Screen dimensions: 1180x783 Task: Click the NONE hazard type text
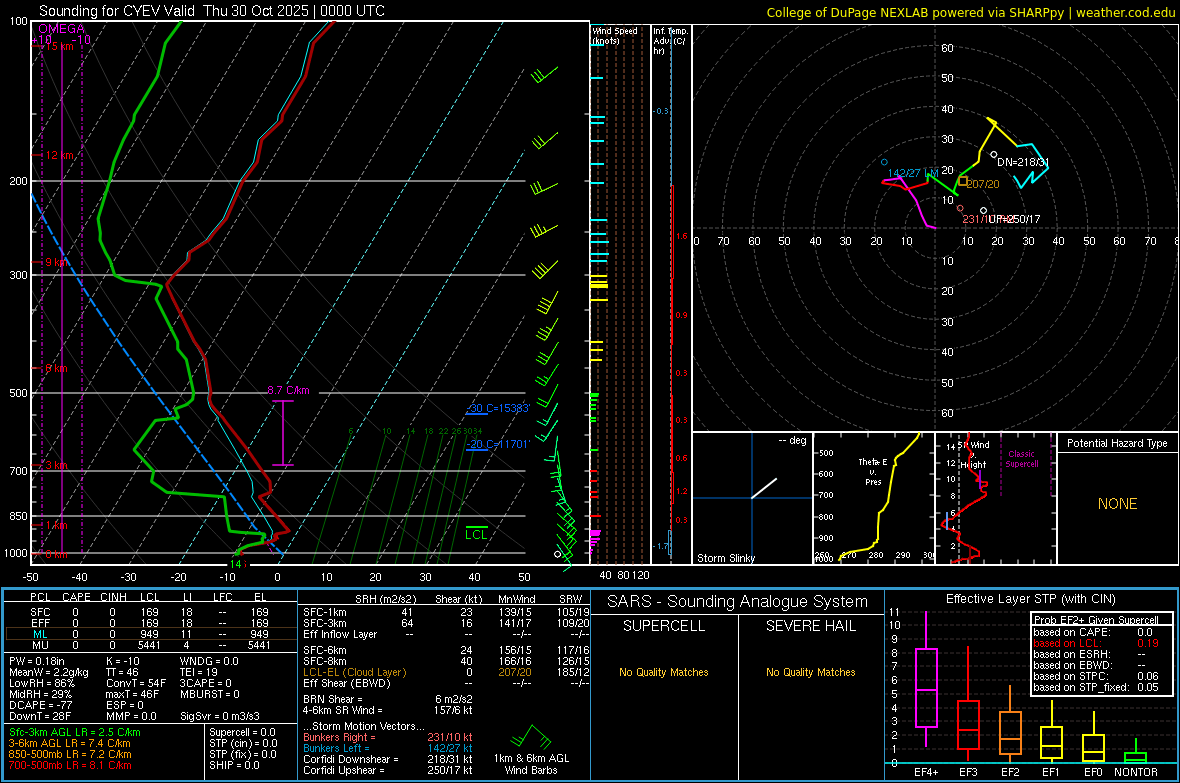point(1118,504)
